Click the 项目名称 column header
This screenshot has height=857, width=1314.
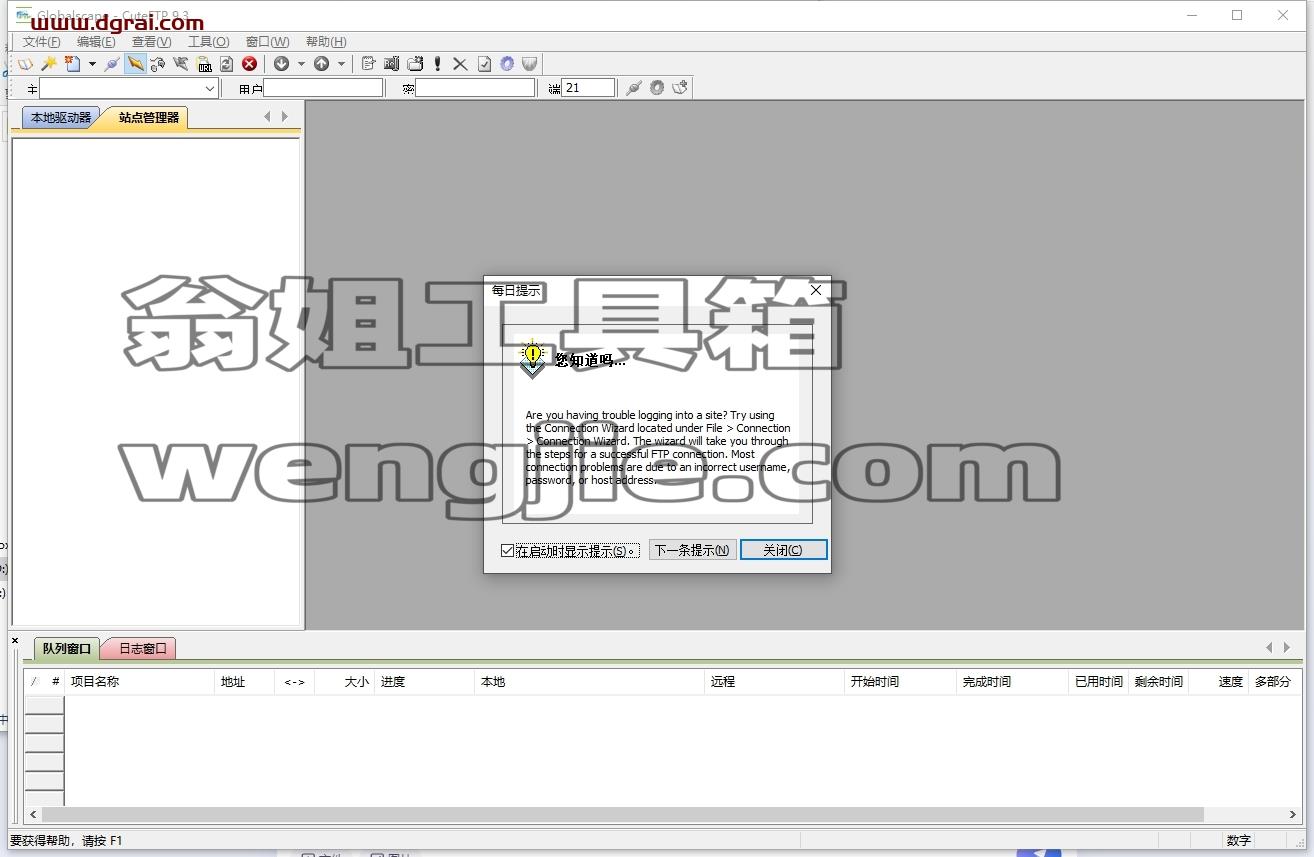(x=140, y=682)
